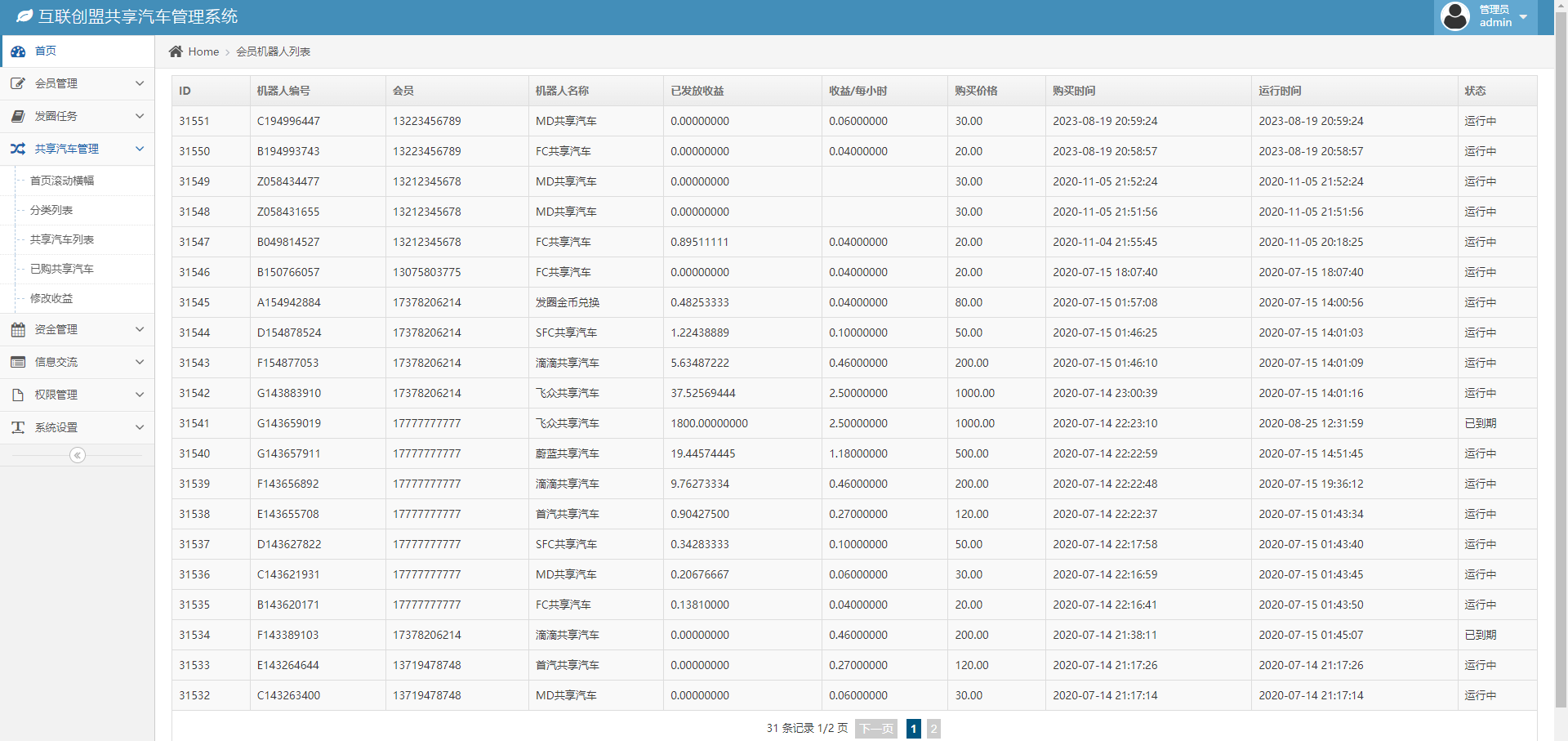
Task: Click the file icon beside 权限管理
Action: [18, 395]
